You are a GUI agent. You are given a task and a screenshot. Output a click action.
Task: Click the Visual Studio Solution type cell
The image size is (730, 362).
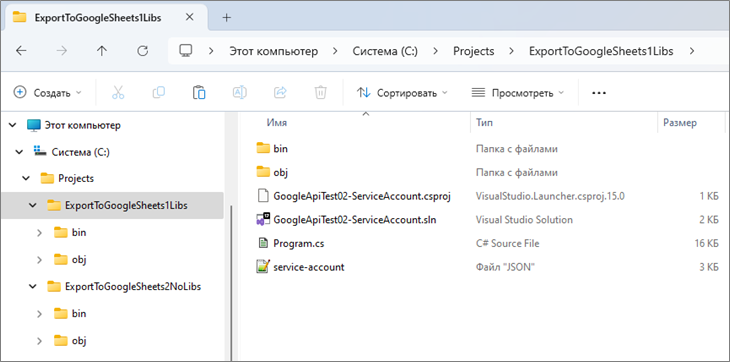pos(524,220)
